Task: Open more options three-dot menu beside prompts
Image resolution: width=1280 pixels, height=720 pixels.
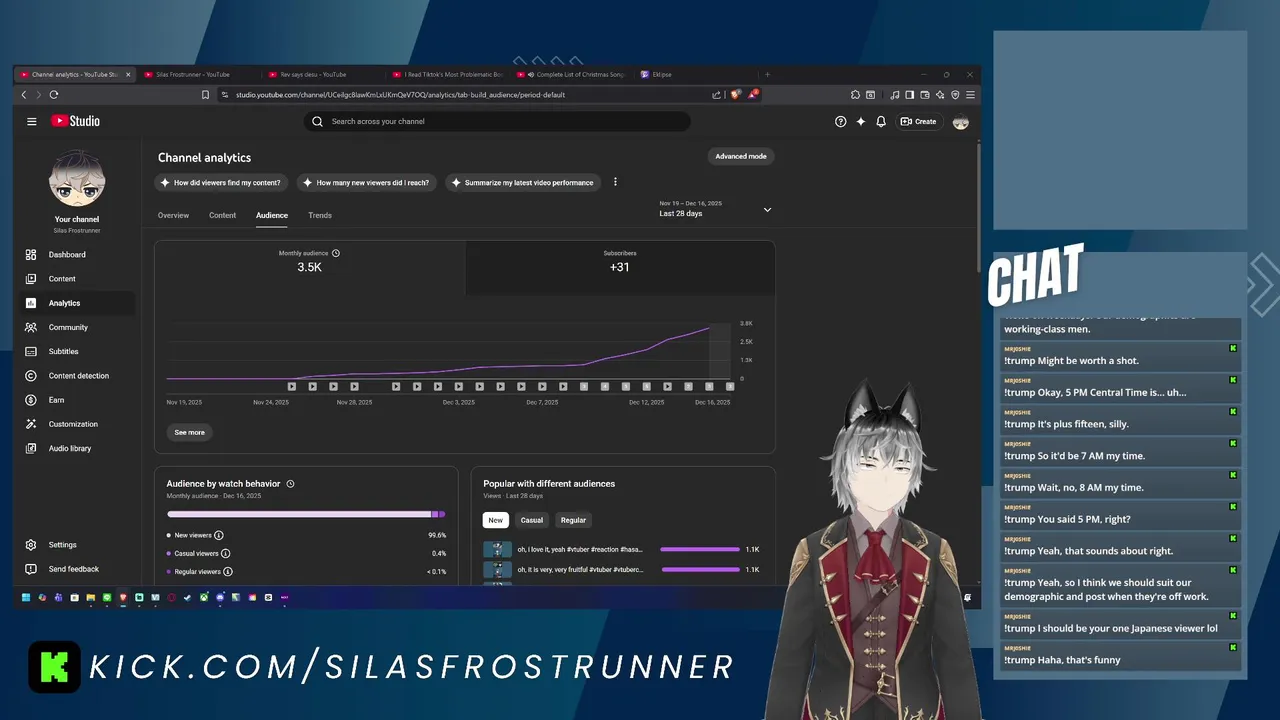Action: coord(615,182)
